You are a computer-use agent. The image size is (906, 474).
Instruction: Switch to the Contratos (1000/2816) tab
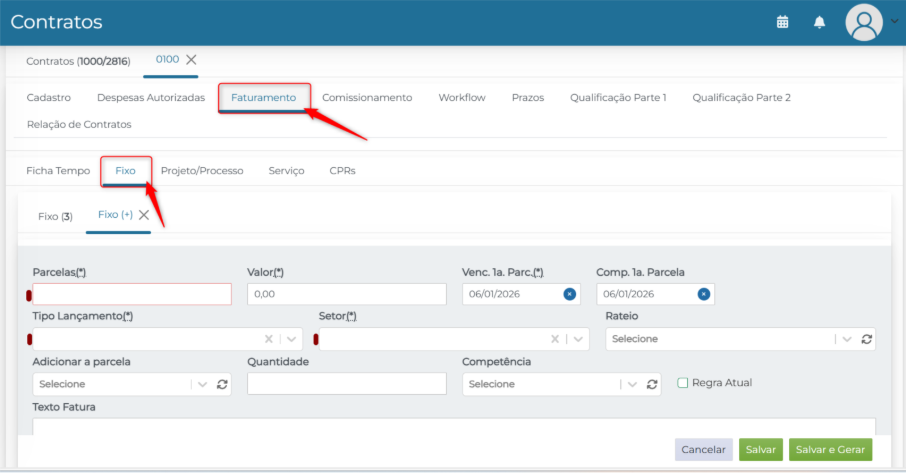point(78,61)
